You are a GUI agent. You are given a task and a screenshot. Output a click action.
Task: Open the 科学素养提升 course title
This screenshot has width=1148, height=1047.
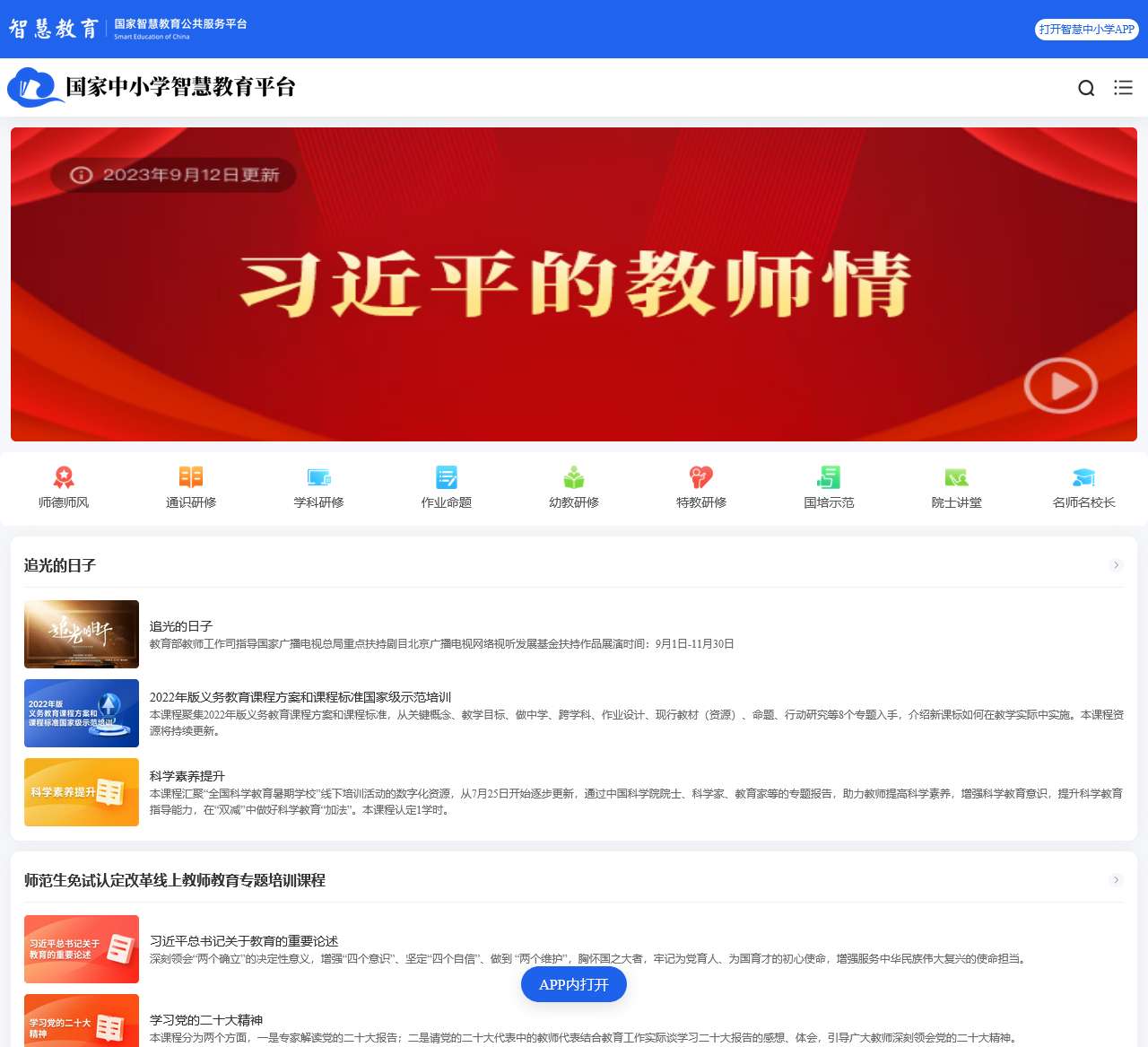[187, 776]
